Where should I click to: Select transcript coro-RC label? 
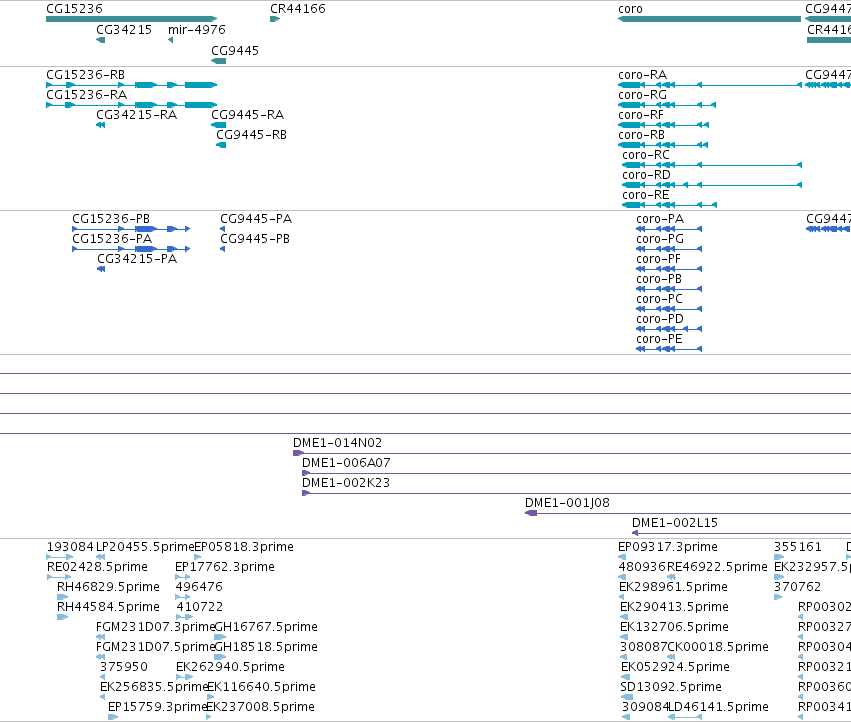pos(646,155)
